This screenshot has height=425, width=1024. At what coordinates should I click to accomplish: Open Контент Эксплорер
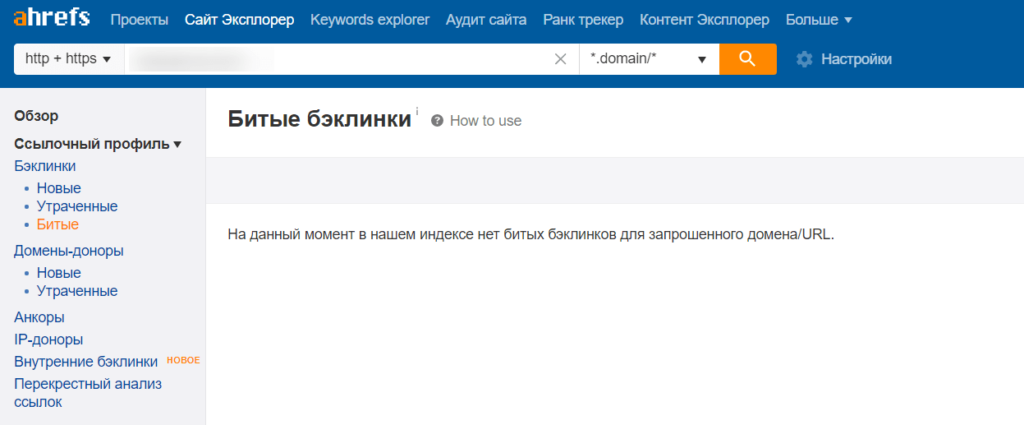pyautogui.click(x=704, y=20)
